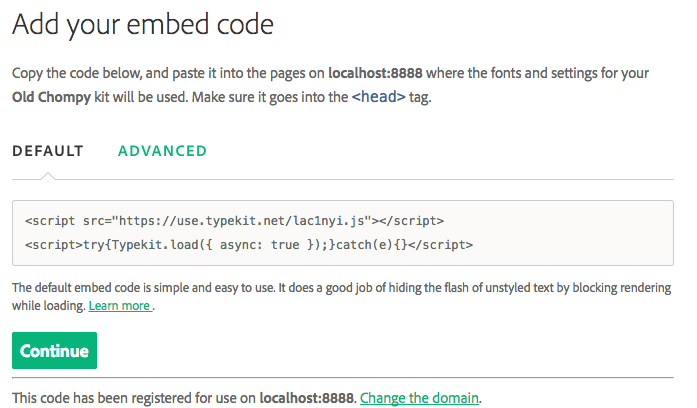Click the tab pointer triangle below DEFAULT
The width and height of the screenshot is (697, 408).
click(48, 177)
